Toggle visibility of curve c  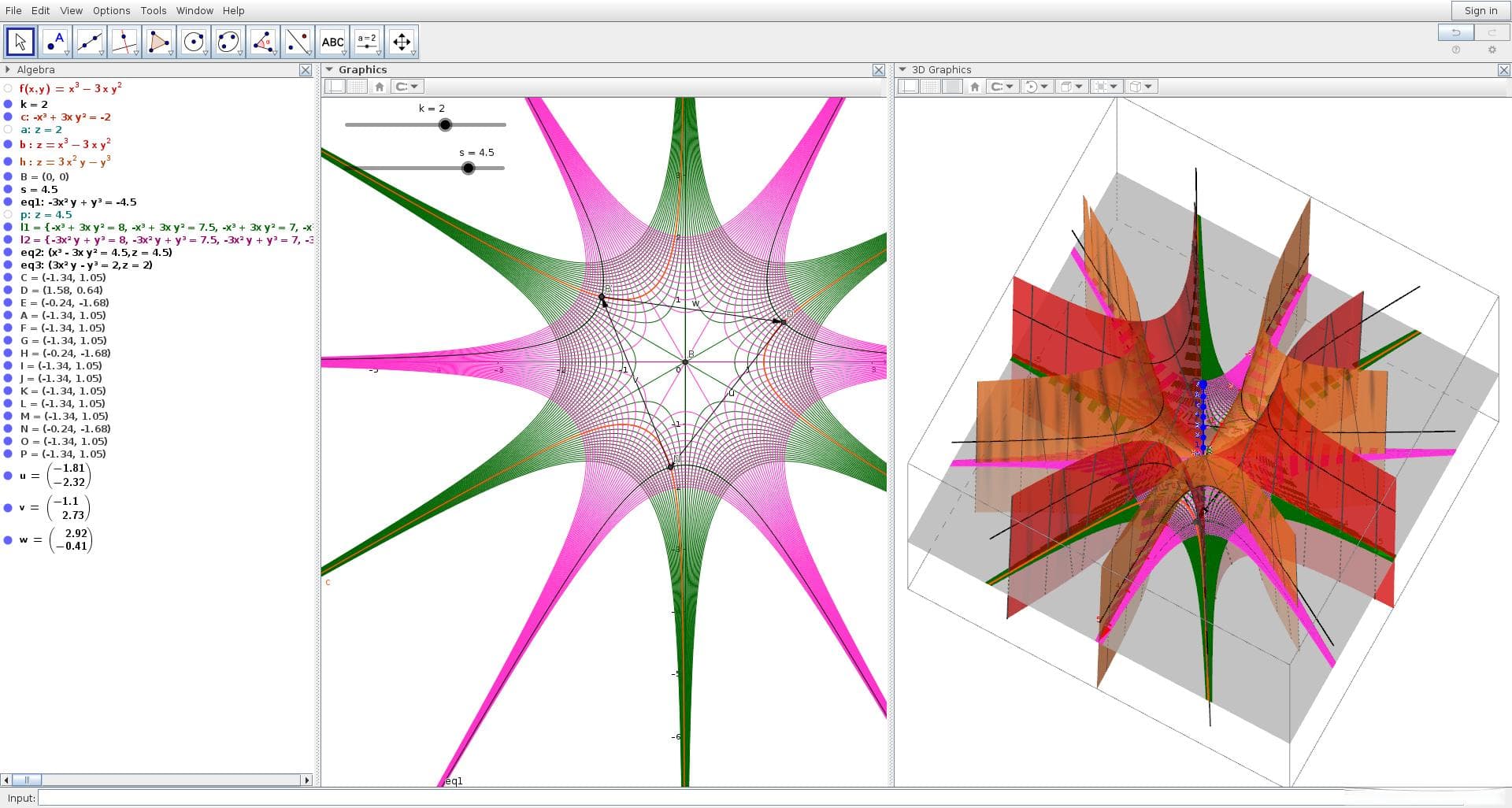pyautogui.click(x=8, y=117)
